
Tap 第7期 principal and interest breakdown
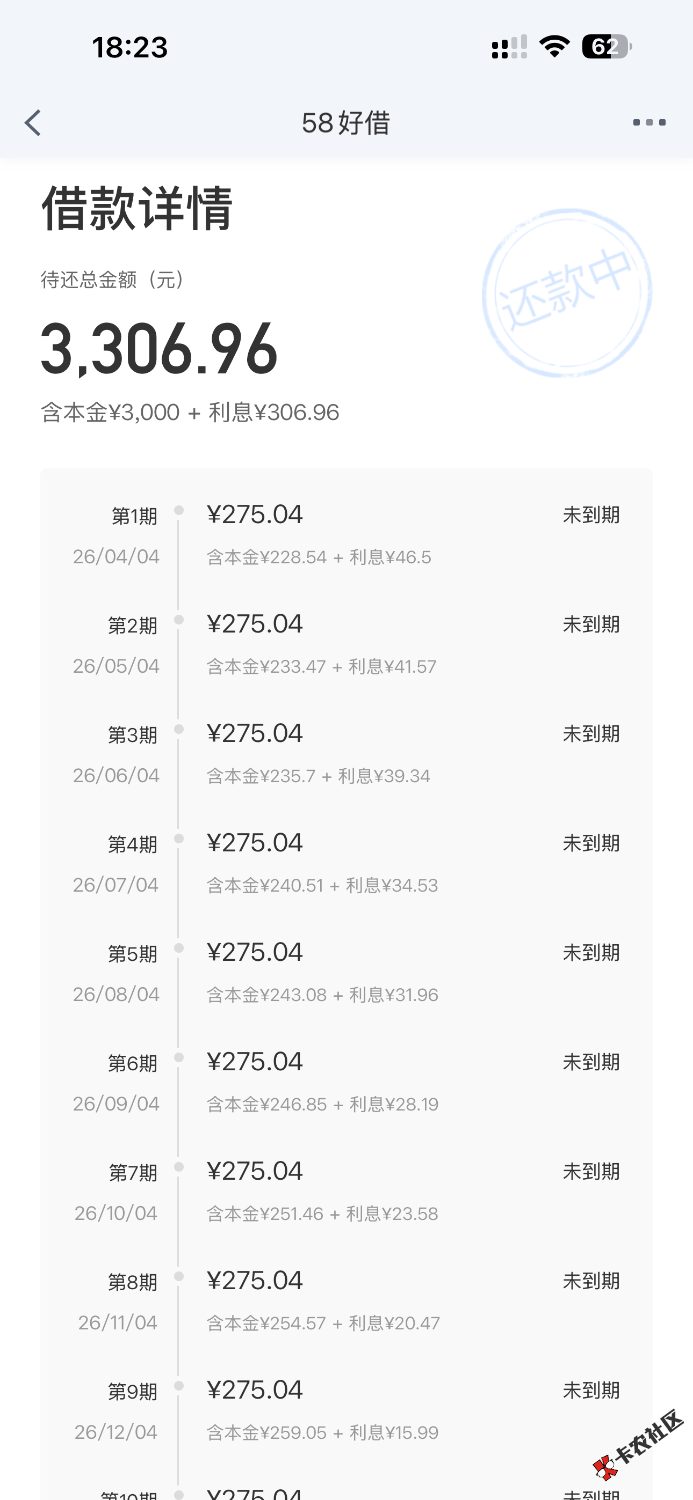(x=322, y=1214)
